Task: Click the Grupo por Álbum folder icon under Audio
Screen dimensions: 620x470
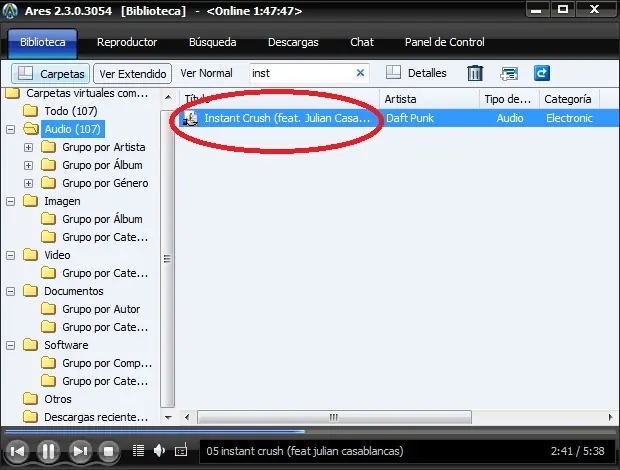Action: coord(48,165)
